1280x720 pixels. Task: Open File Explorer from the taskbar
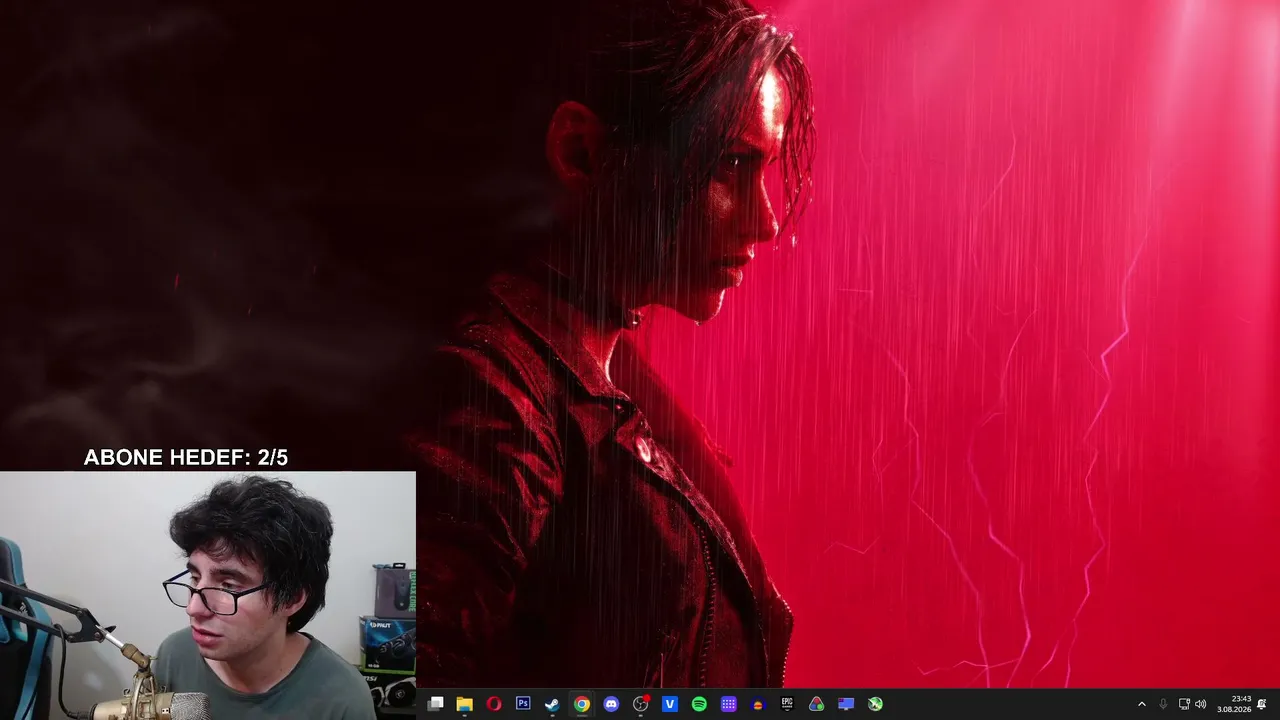(464, 704)
